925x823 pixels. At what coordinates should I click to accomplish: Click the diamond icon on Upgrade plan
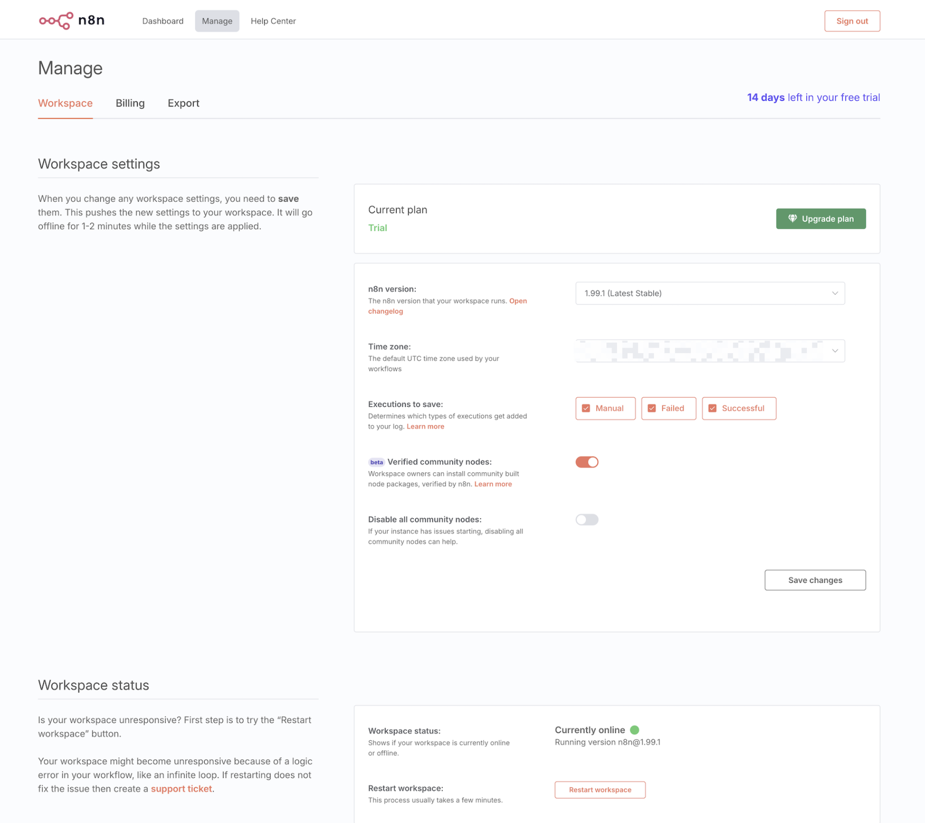(792, 218)
